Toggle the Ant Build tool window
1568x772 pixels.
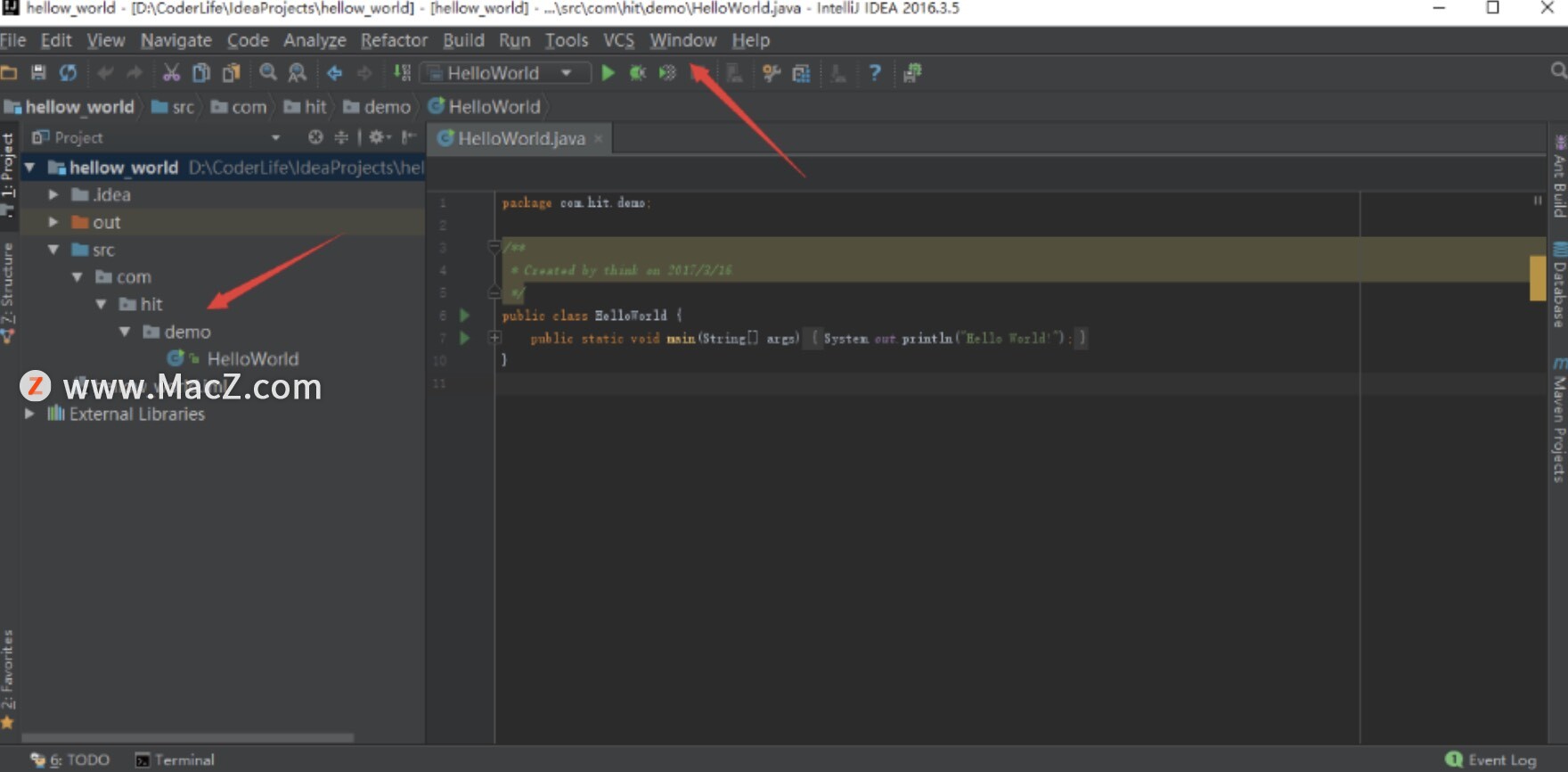coord(1559,177)
